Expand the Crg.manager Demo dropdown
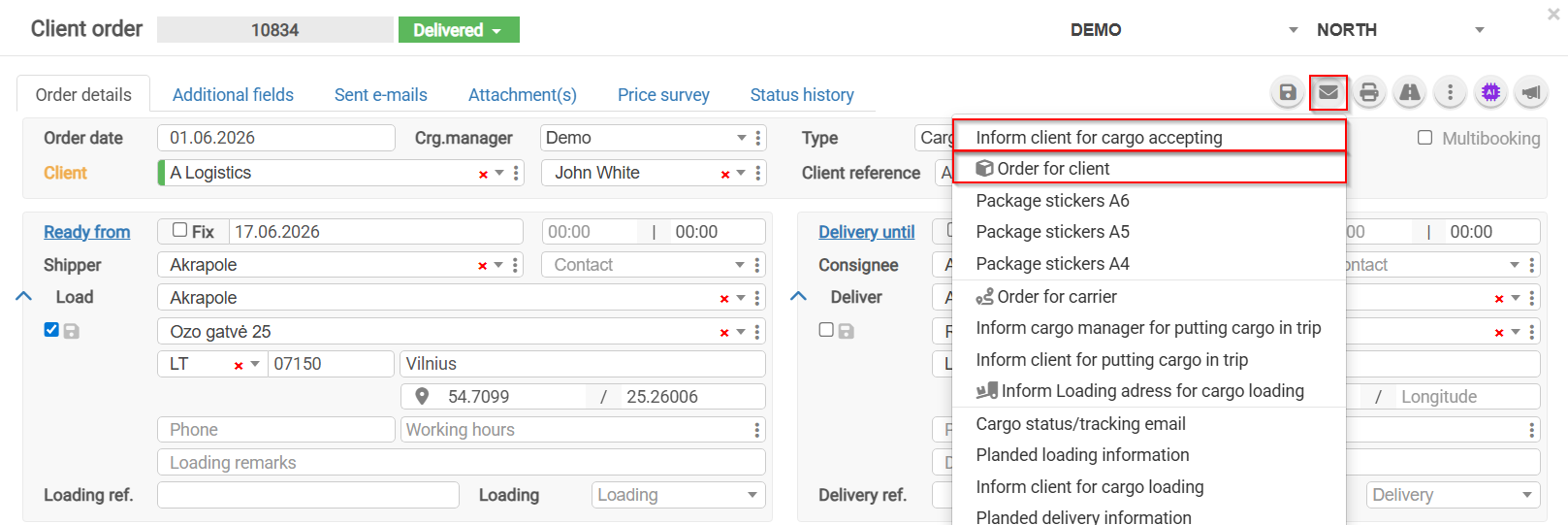The image size is (1568, 525). [742, 138]
